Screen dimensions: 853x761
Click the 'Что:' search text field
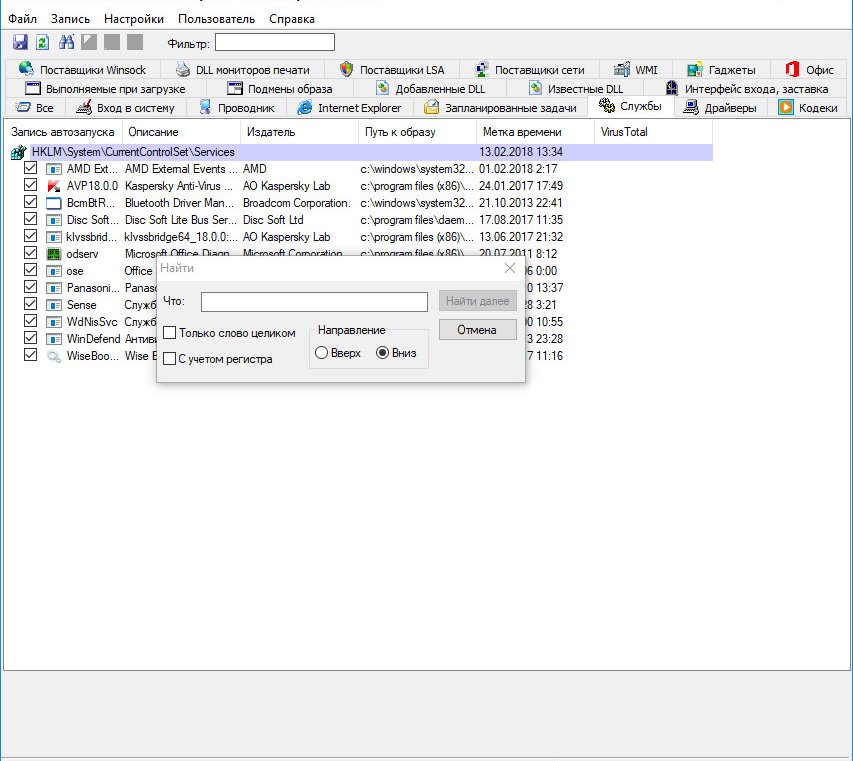(x=314, y=302)
